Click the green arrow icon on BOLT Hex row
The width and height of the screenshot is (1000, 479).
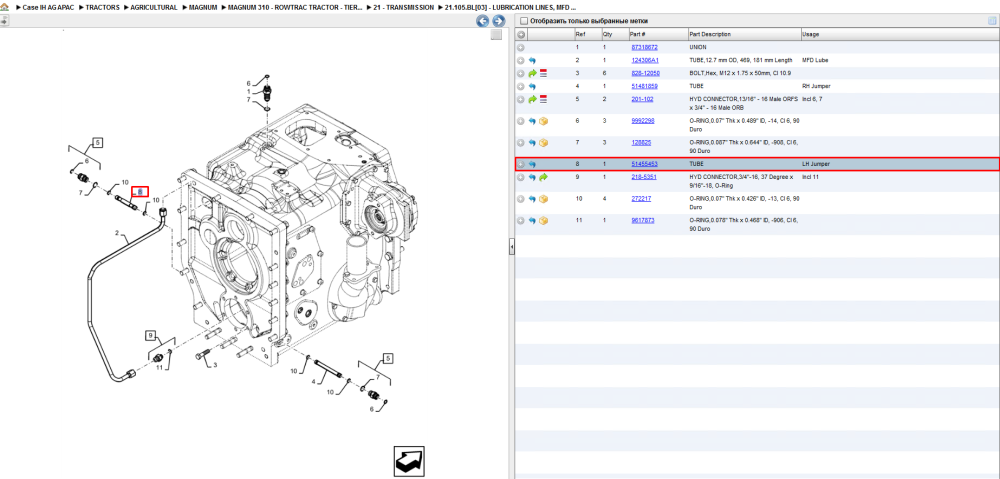coord(533,73)
